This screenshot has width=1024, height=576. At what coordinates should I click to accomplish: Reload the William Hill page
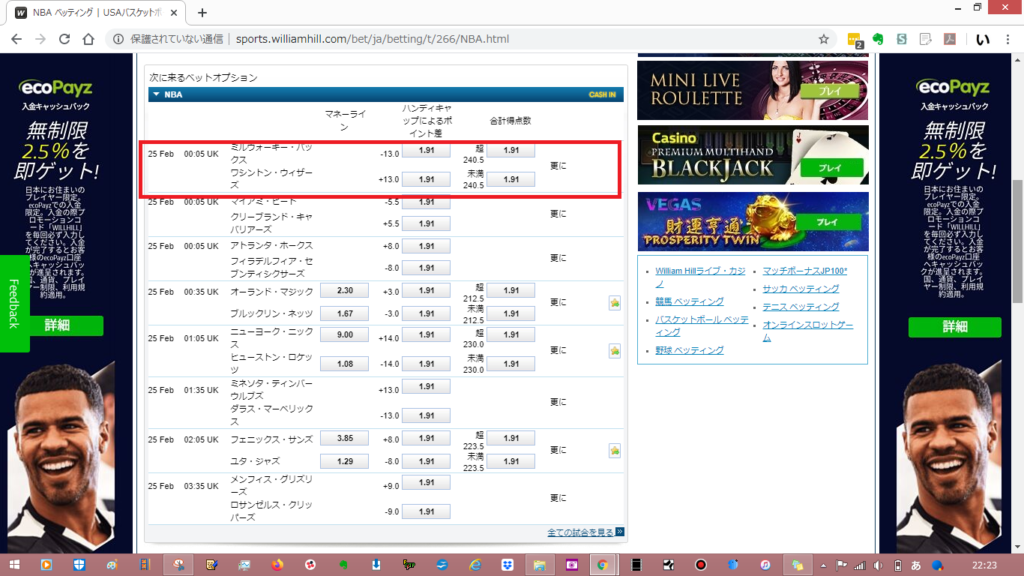click(64, 39)
